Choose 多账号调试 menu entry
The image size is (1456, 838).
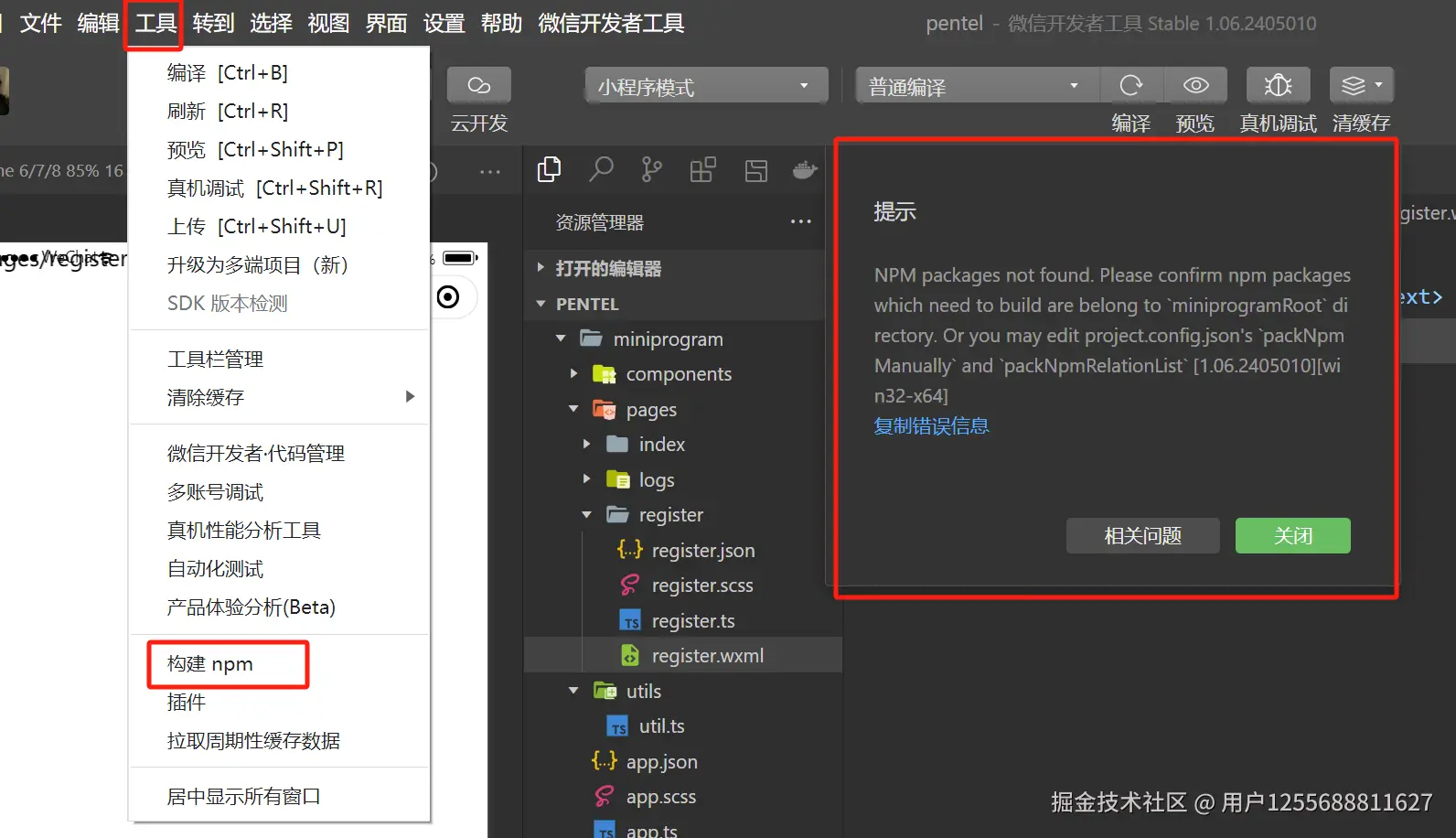(x=279, y=491)
